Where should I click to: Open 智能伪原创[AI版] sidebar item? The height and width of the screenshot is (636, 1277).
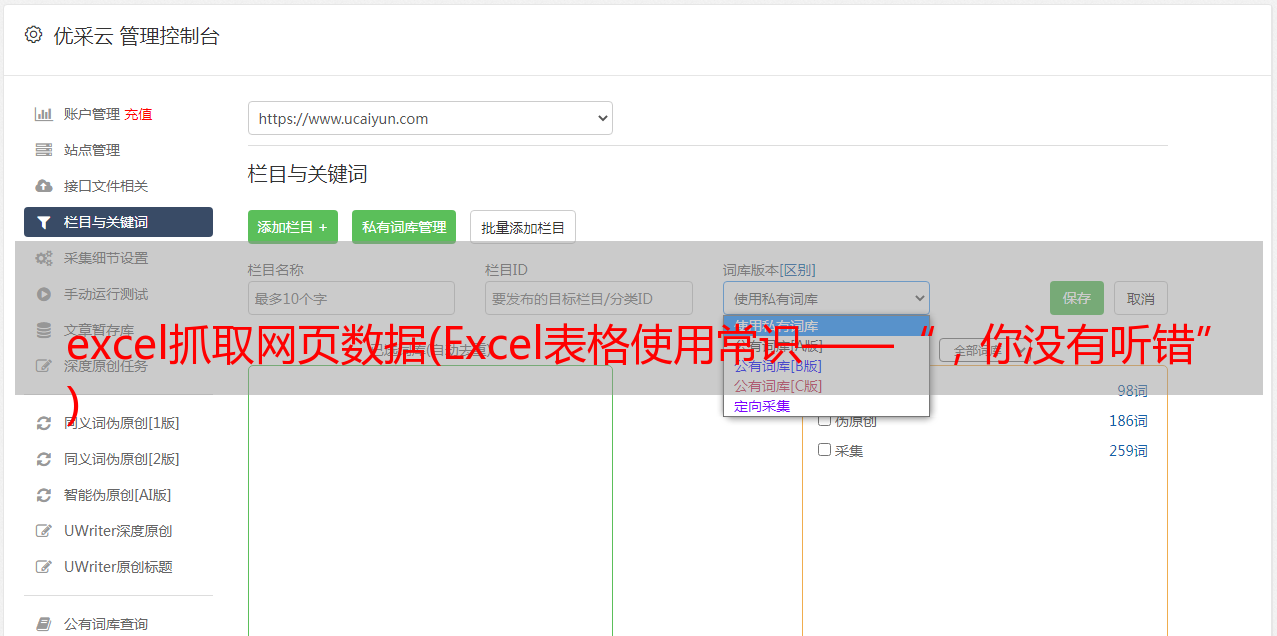[x=118, y=495]
